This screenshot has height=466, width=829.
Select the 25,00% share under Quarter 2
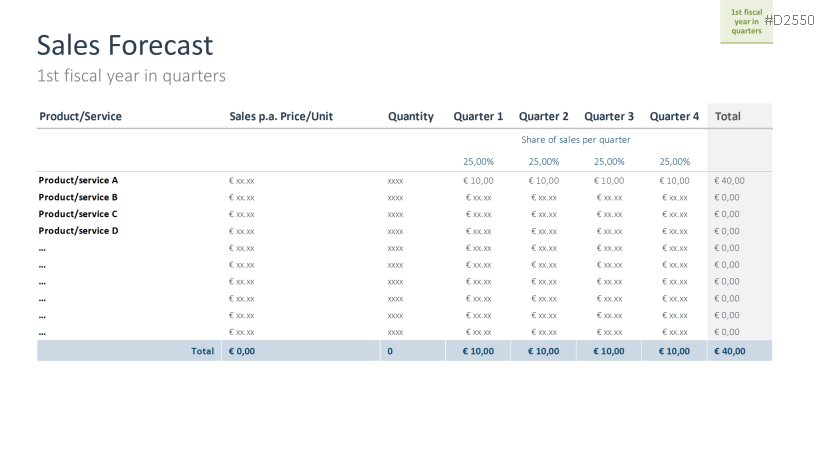point(544,161)
